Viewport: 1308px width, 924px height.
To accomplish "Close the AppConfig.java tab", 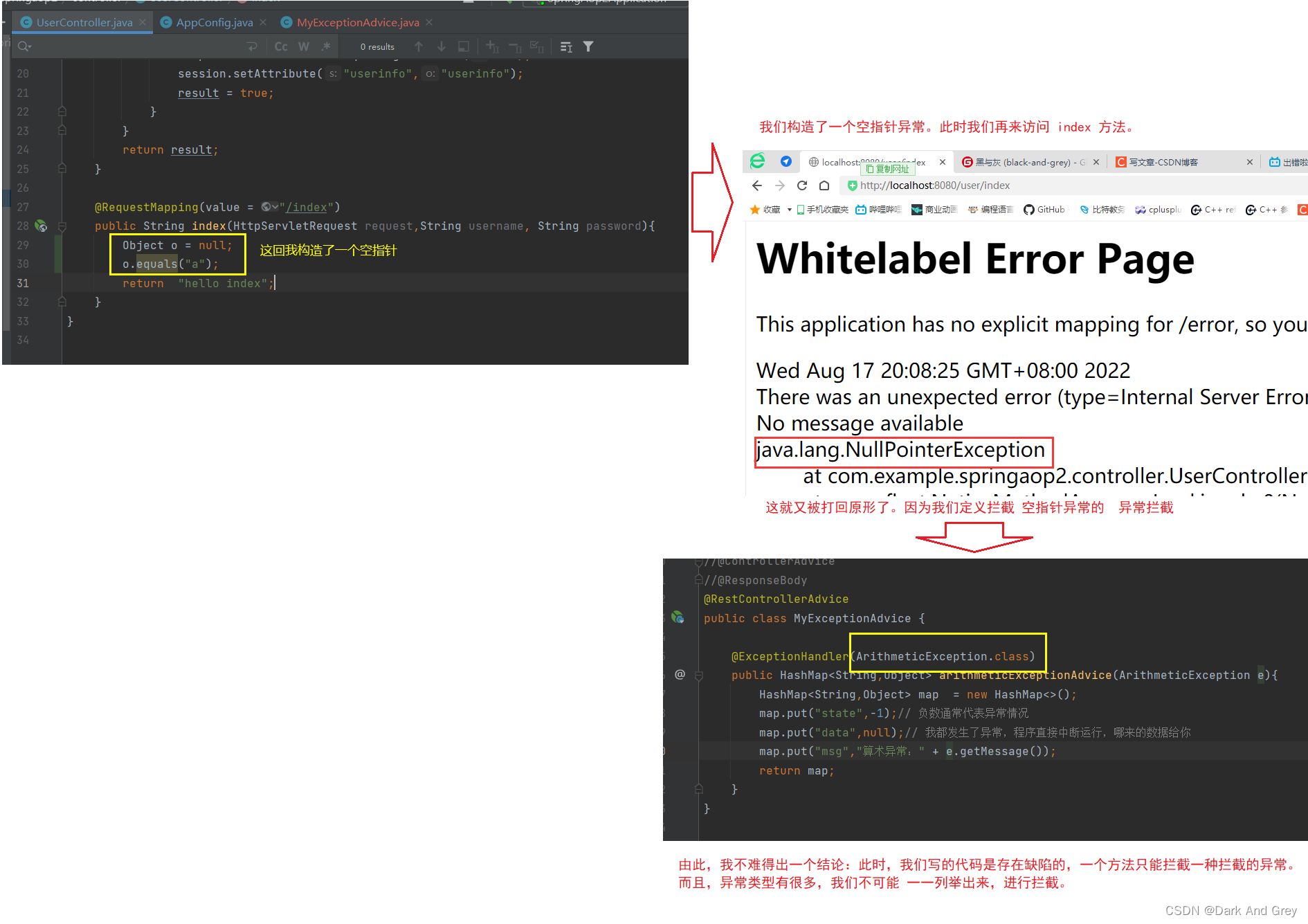I will (x=263, y=22).
